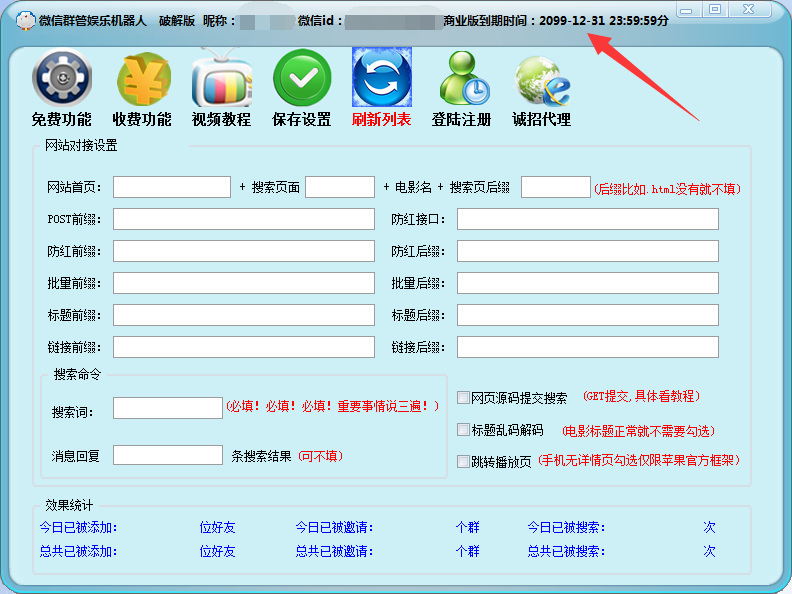Enable 网页源码提交搜索 checkbox
This screenshot has height=594, width=792.
pos(463,398)
